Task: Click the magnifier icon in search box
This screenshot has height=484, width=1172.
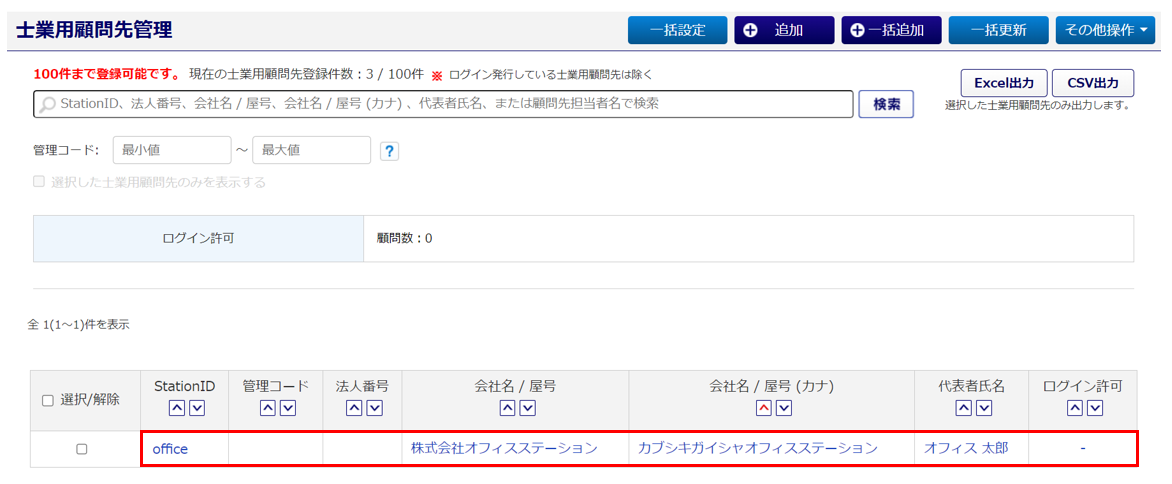Action: point(46,105)
